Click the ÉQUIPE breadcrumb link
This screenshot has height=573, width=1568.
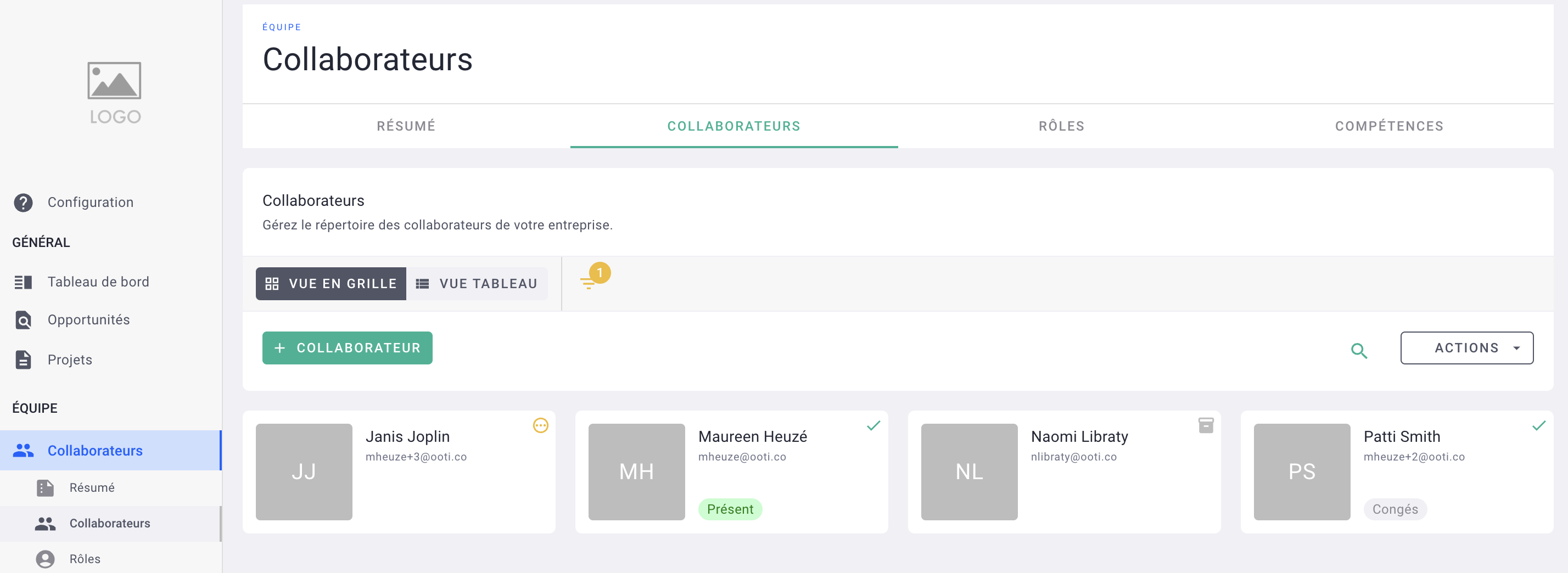coord(281,27)
